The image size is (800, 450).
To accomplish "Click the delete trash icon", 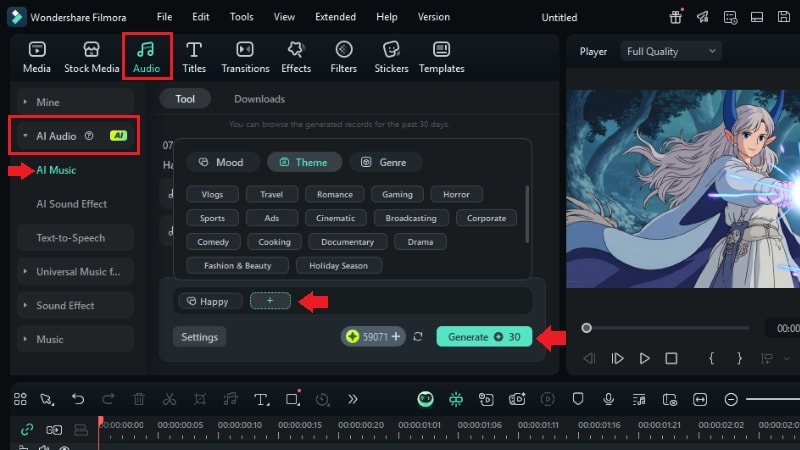I will [139, 399].
